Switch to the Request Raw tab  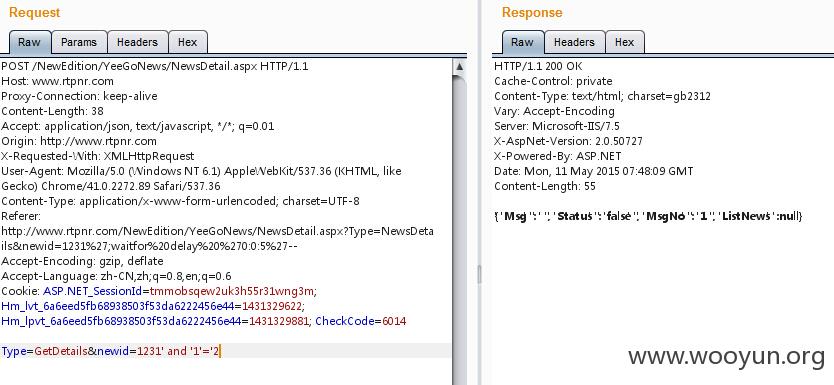click(x=29, y=42)
